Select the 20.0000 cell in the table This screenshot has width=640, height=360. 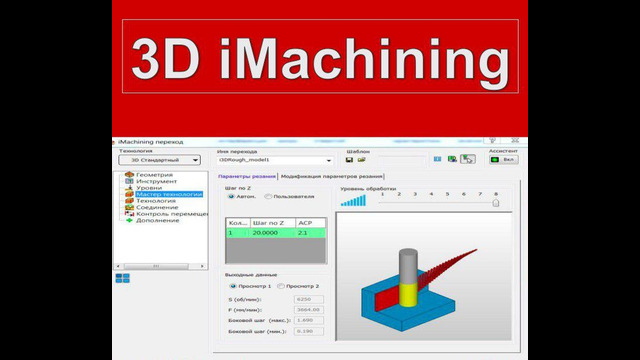[273, 233]
